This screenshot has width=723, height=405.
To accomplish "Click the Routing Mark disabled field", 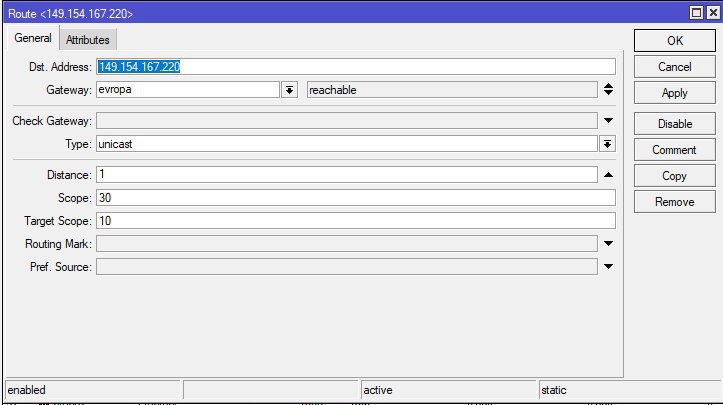I will point(347,244).
